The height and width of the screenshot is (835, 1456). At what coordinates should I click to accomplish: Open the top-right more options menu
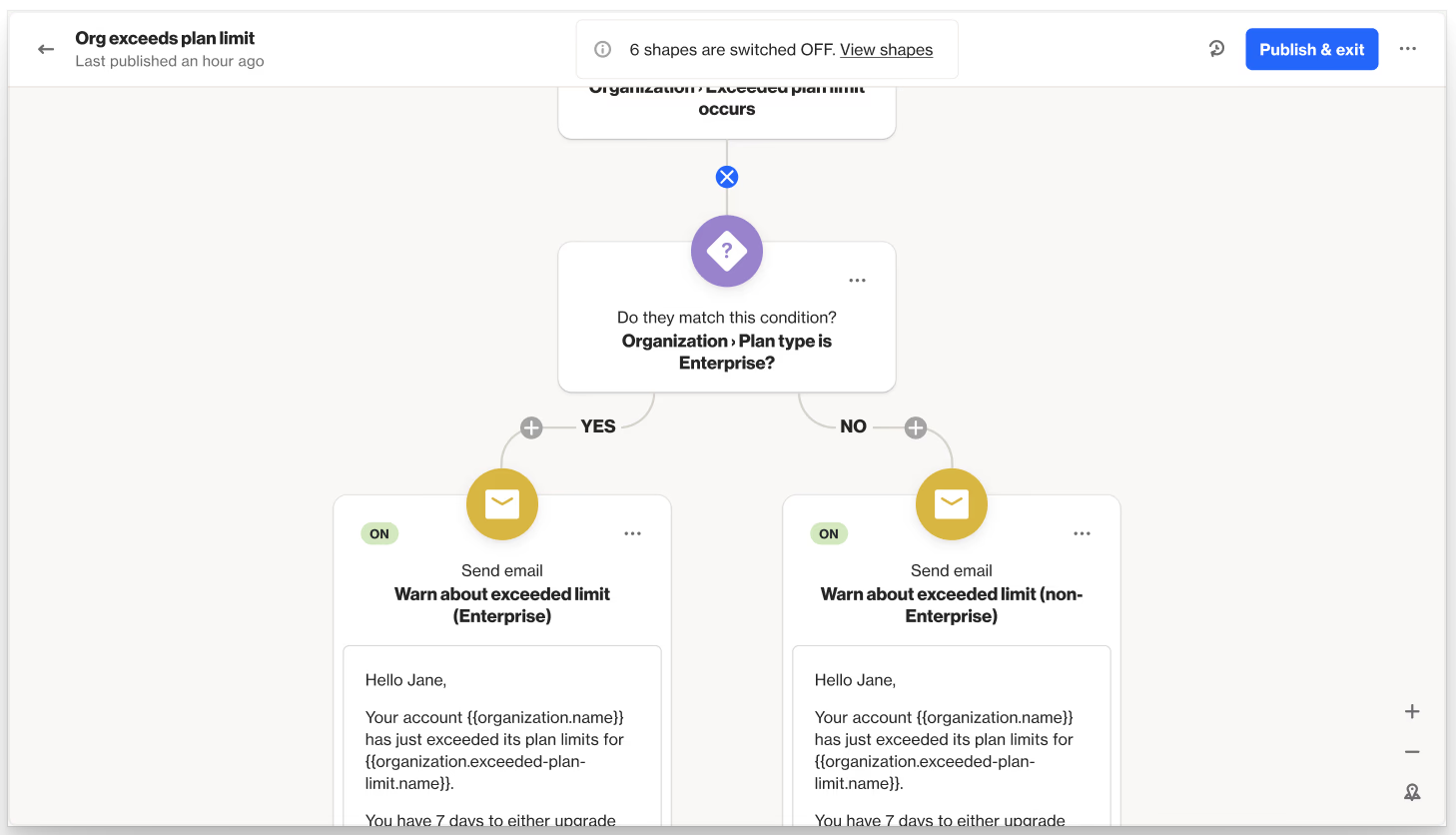1408,48
